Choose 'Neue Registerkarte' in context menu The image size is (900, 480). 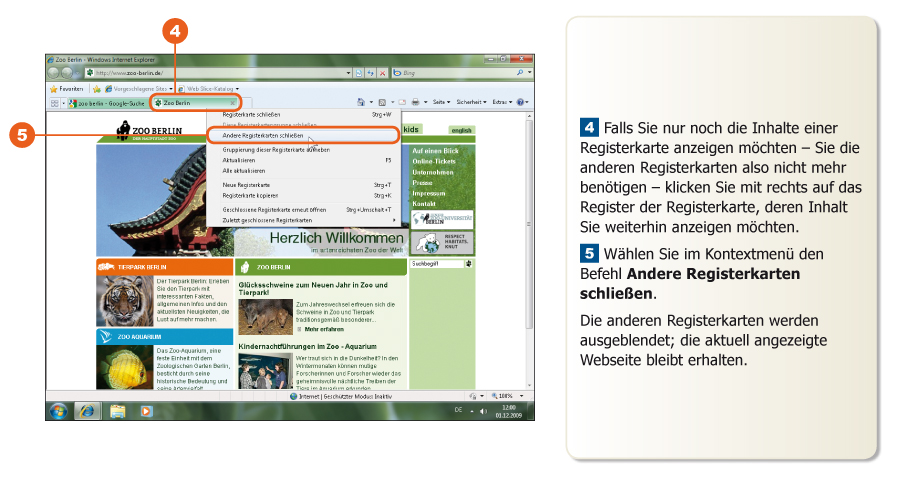click(246, 185)
